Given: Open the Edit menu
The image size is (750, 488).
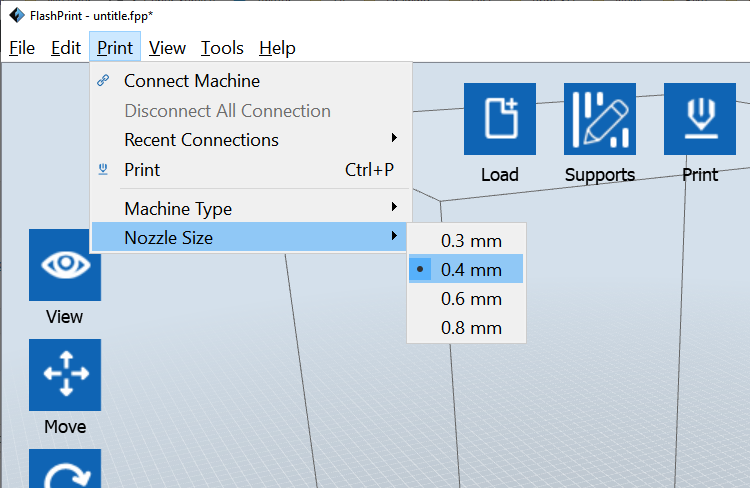Looking at the screenshot, I should pyautogui.click(x=66, y=48).
